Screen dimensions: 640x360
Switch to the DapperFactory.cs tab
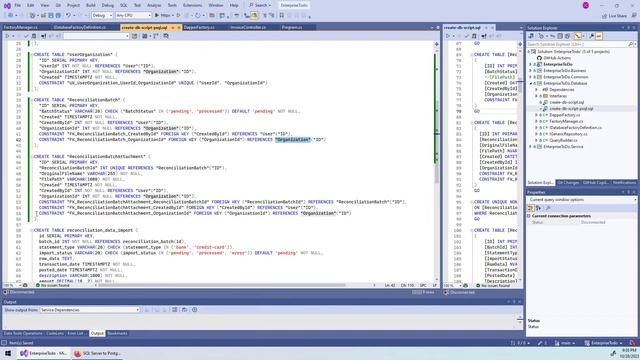coord(199,27)
